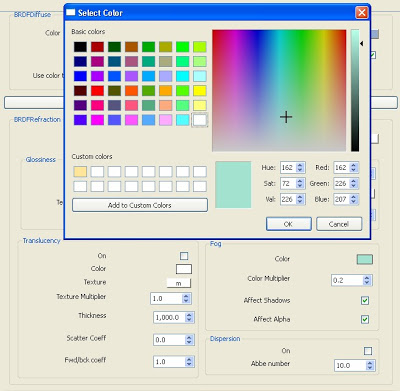The width and height of the screenshot is (400, 391).
Task: Click the Blue value field
Action: click(x=341, y=199)
